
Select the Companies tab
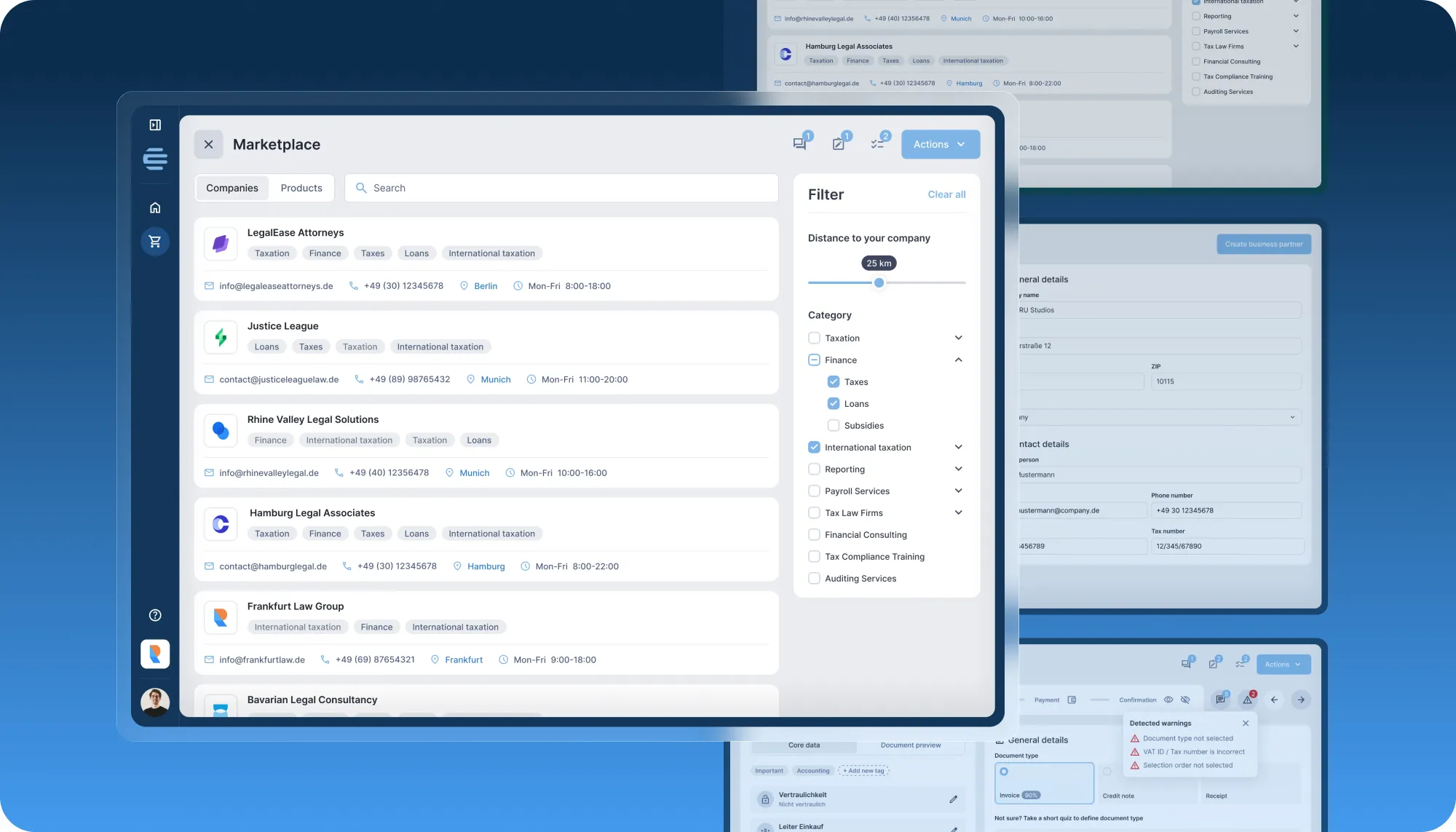coord(232,188)
